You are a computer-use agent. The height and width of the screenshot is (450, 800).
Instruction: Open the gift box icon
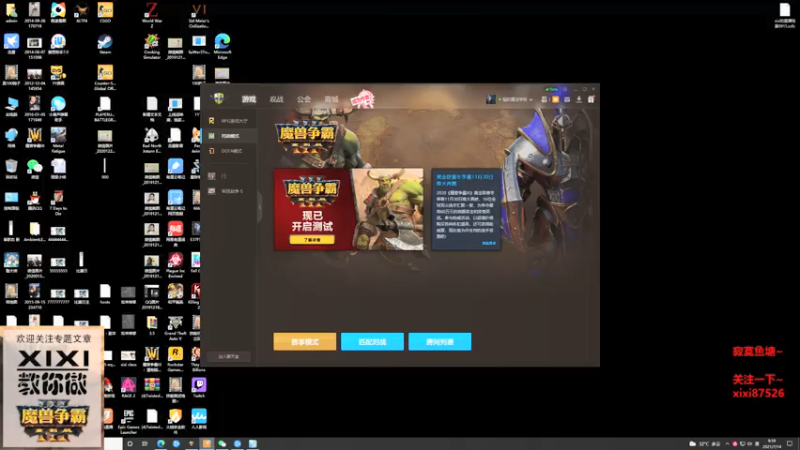coord(591,100)
